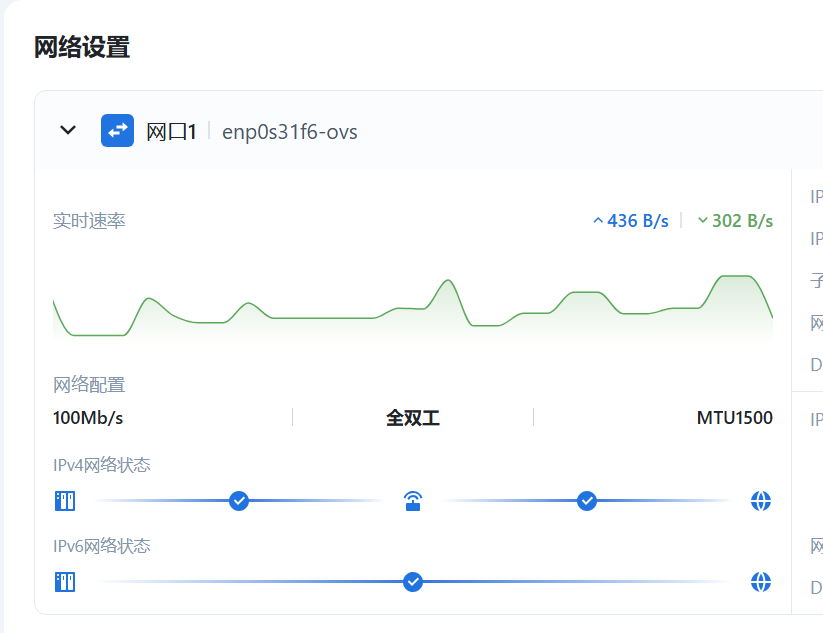Click the download arrow icon beside 302 B/s
This screenshot has height=633, width=823.
[x=703, y=221]
